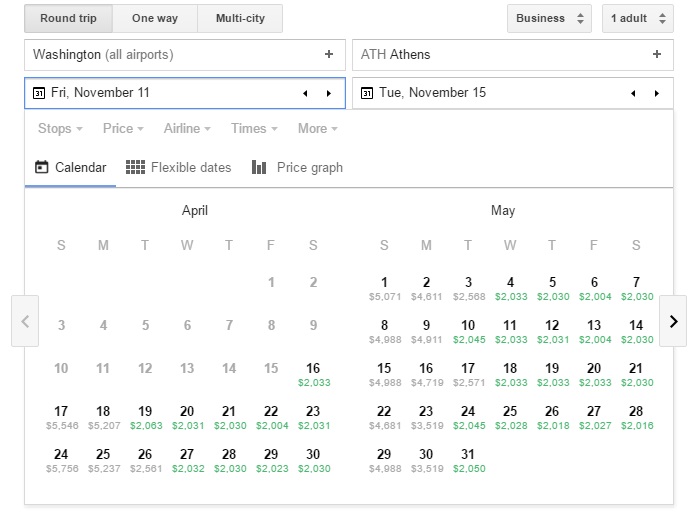Image resolution: width=691 pixels, height=516 pixels.
Task: Select the Round trip option
Action: [68, 18]
